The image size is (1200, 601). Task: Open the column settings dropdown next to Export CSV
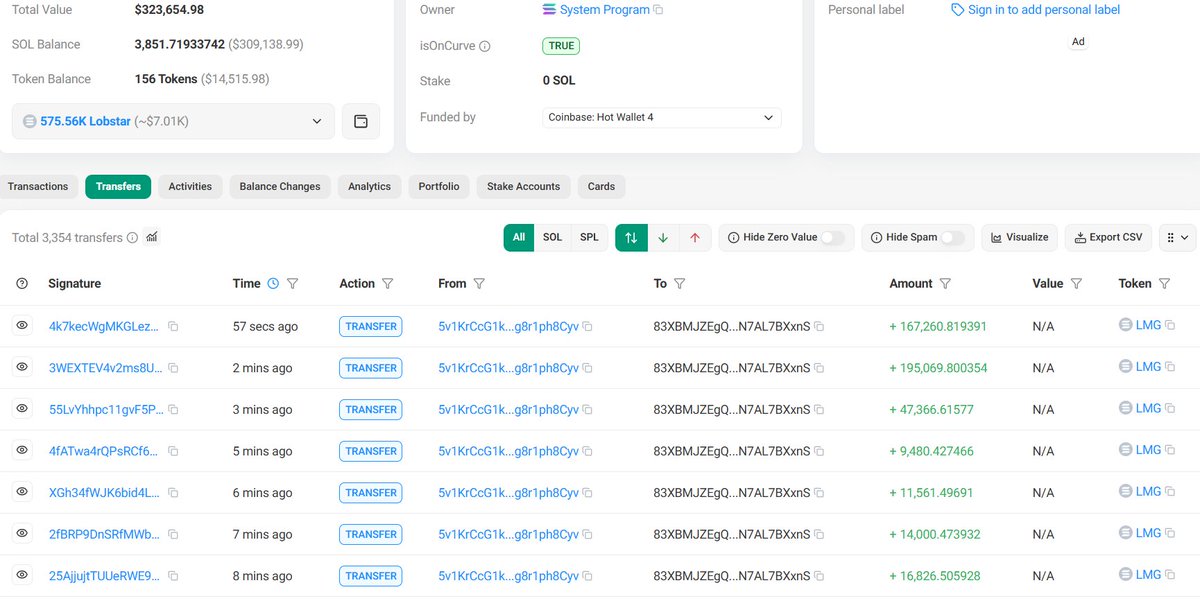point(1178,237)
